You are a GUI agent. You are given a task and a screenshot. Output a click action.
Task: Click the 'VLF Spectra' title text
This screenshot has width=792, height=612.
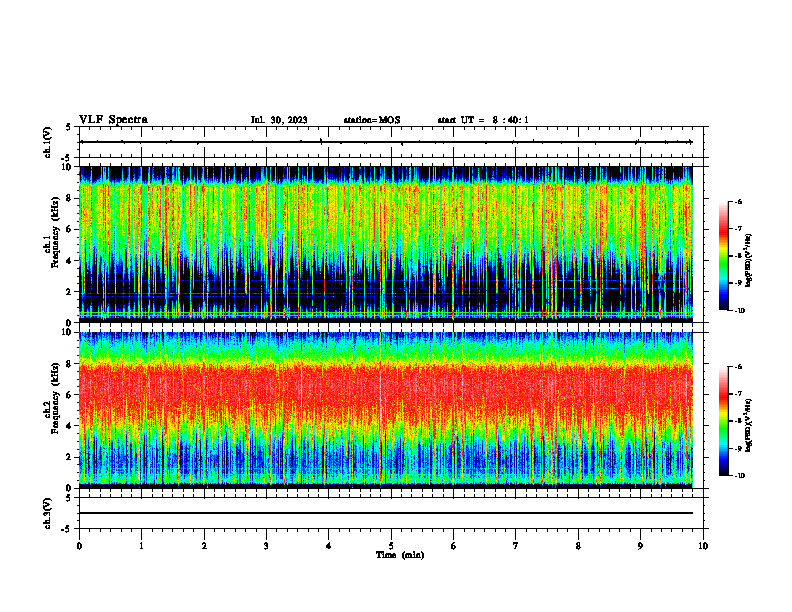pos(113,120)
